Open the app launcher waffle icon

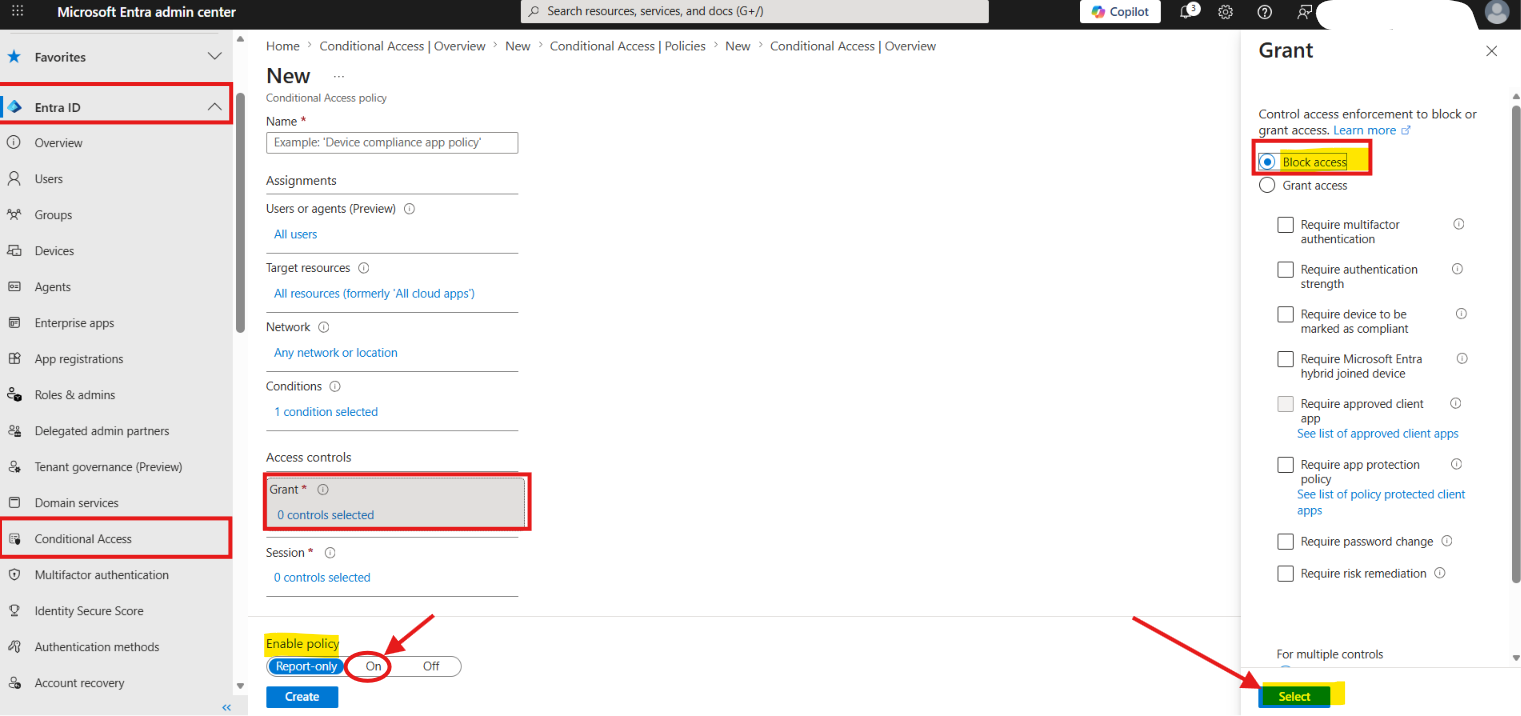(17, 12)
